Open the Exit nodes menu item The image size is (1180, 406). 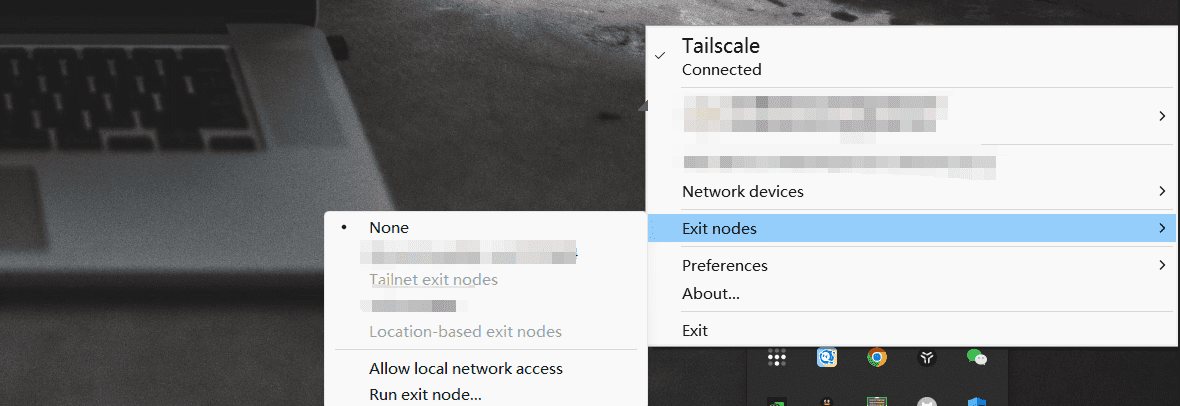(911, 228)
